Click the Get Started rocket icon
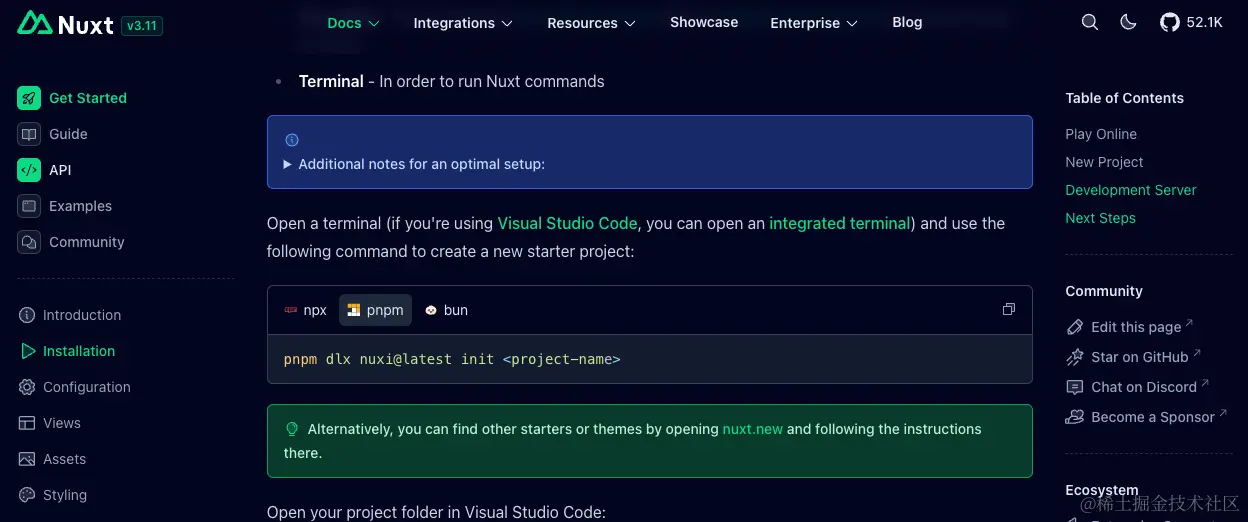Viewport: 1248px width, 522px height. (x=29, y=98)
